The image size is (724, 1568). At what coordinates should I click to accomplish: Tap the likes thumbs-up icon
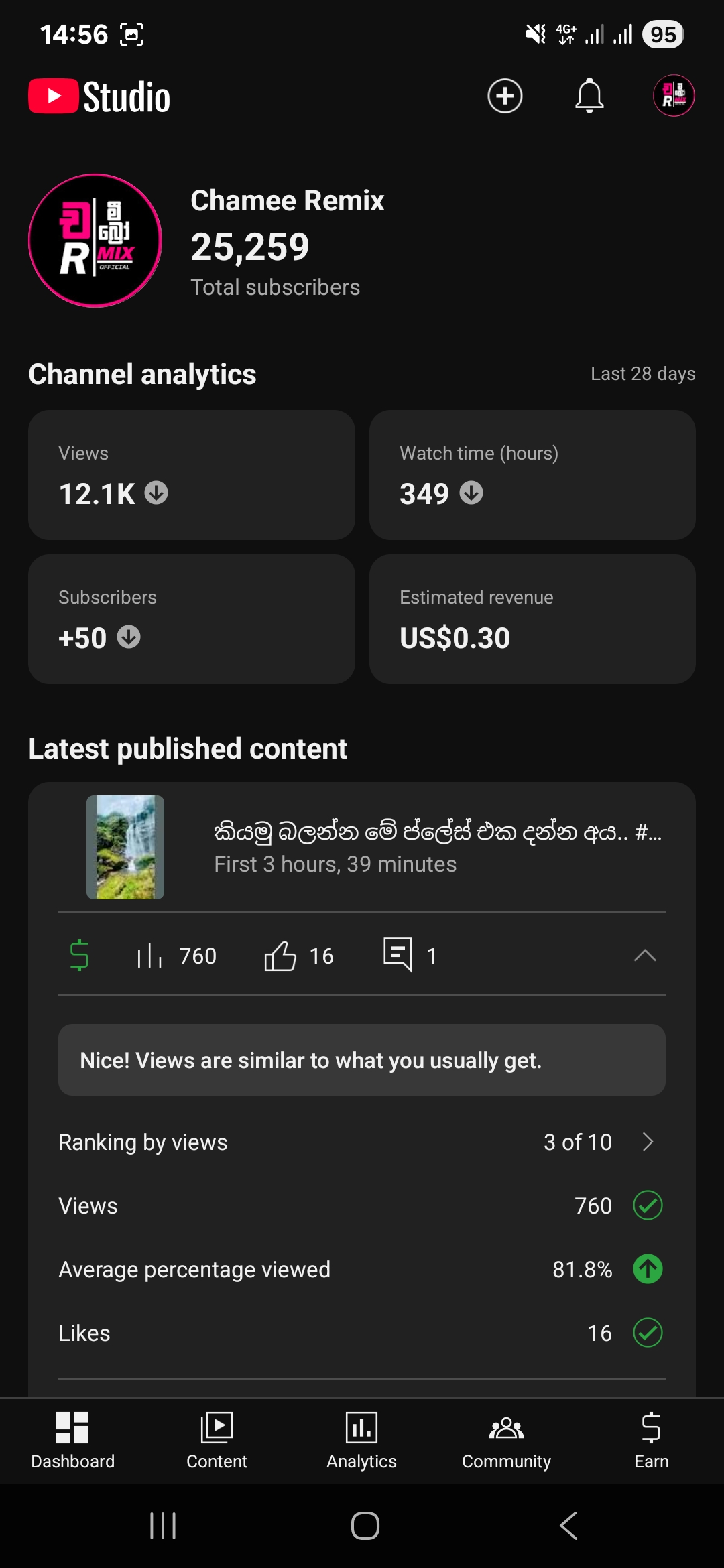pyautogui.click(x=280, y=955)
